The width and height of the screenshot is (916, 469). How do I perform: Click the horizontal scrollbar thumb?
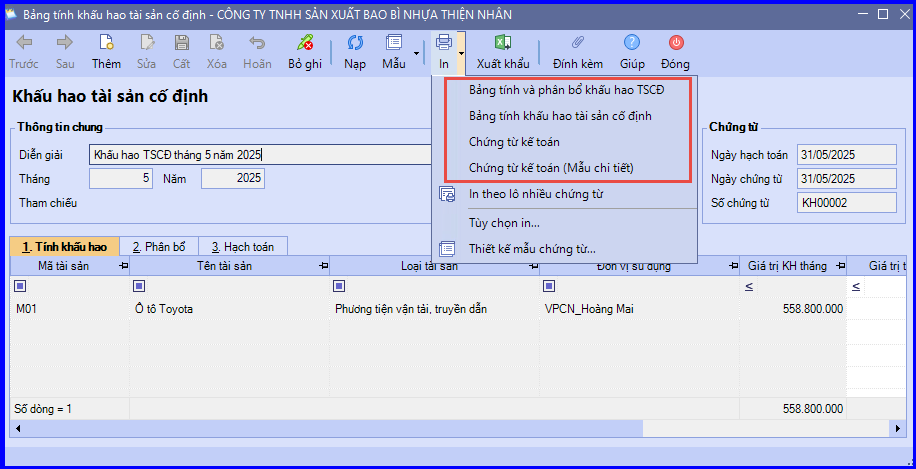point(333,429)
